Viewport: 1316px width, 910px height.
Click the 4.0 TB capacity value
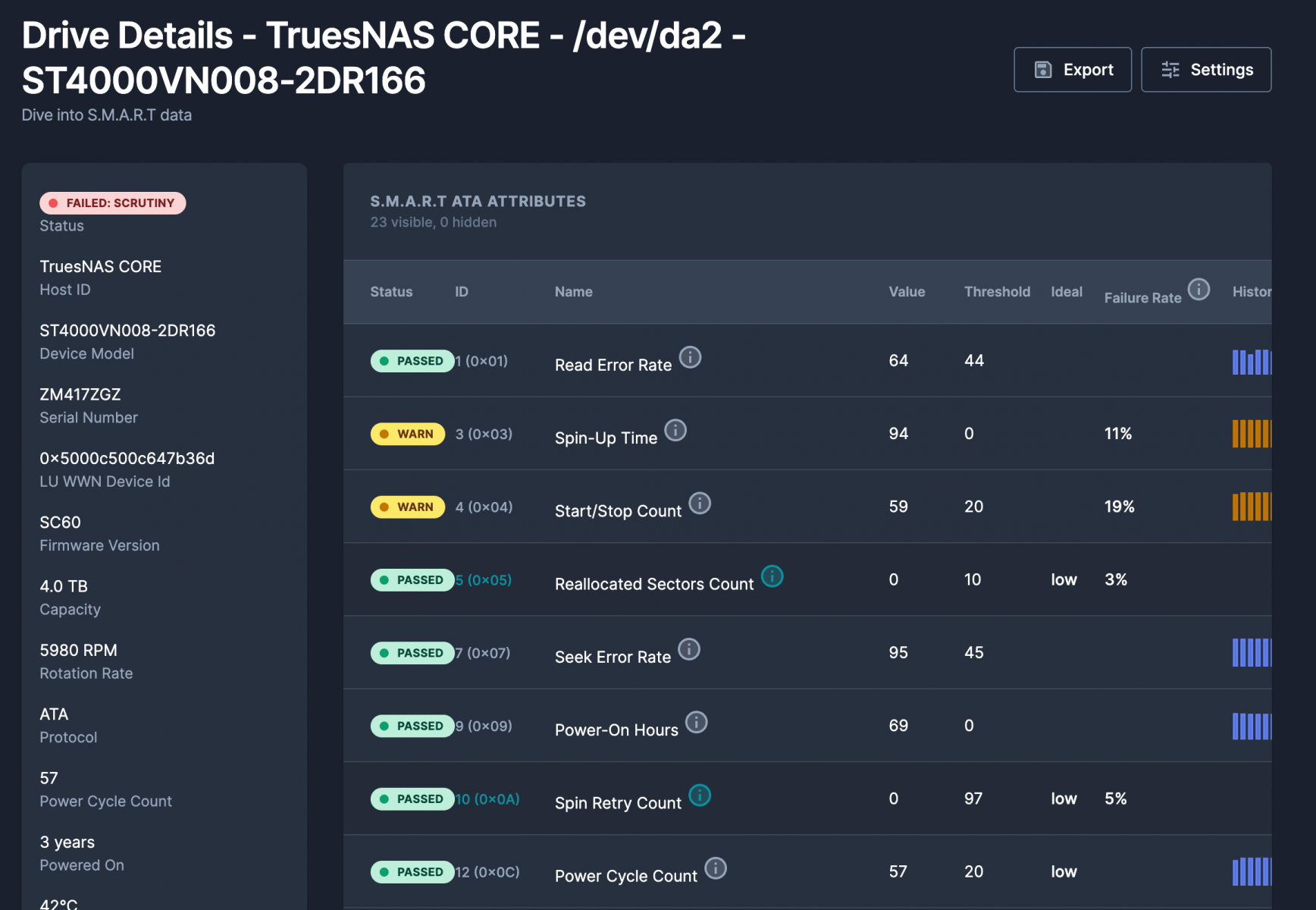click(x=64, y=586)
